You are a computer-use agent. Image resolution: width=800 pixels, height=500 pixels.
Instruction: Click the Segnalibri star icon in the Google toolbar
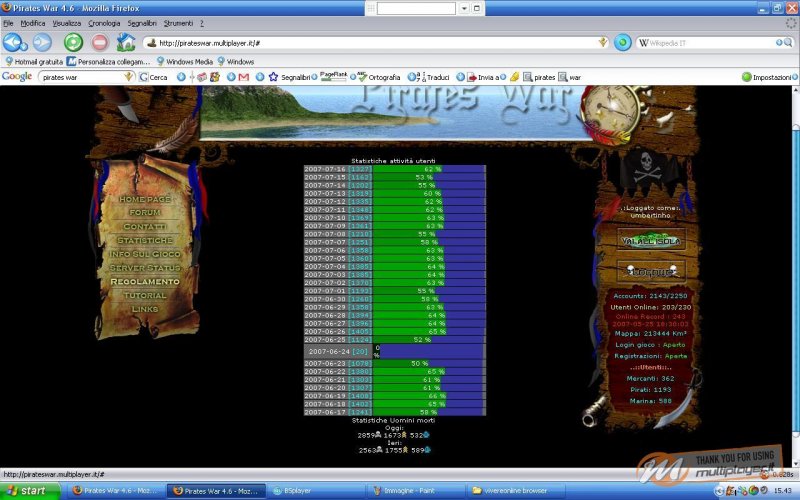click(273, 77)
